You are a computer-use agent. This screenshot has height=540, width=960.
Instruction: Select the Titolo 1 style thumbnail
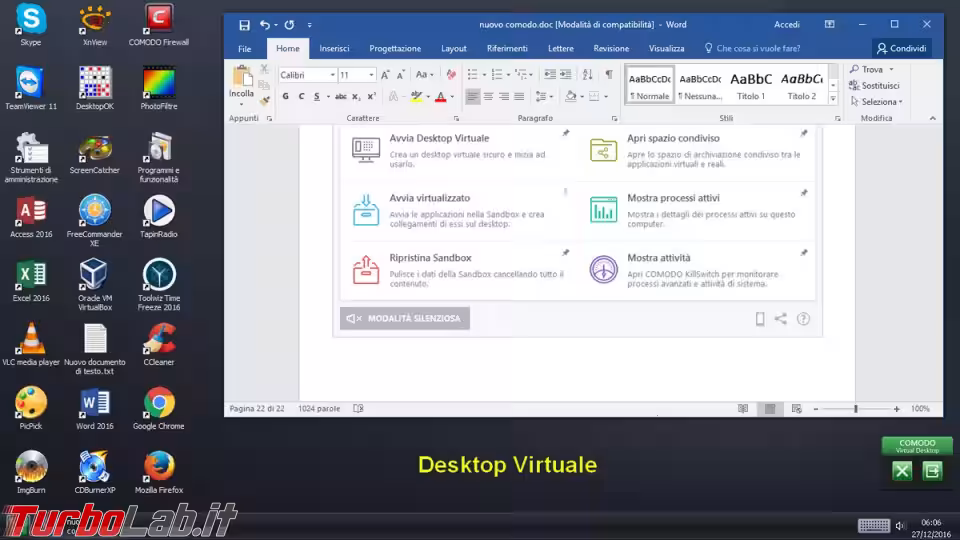click(751, 84)
